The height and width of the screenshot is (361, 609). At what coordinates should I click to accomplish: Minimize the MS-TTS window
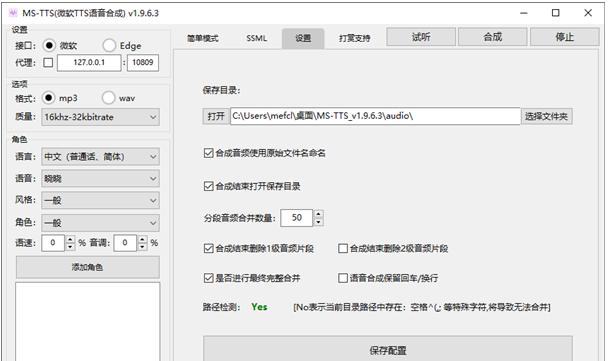pos(524,13)
